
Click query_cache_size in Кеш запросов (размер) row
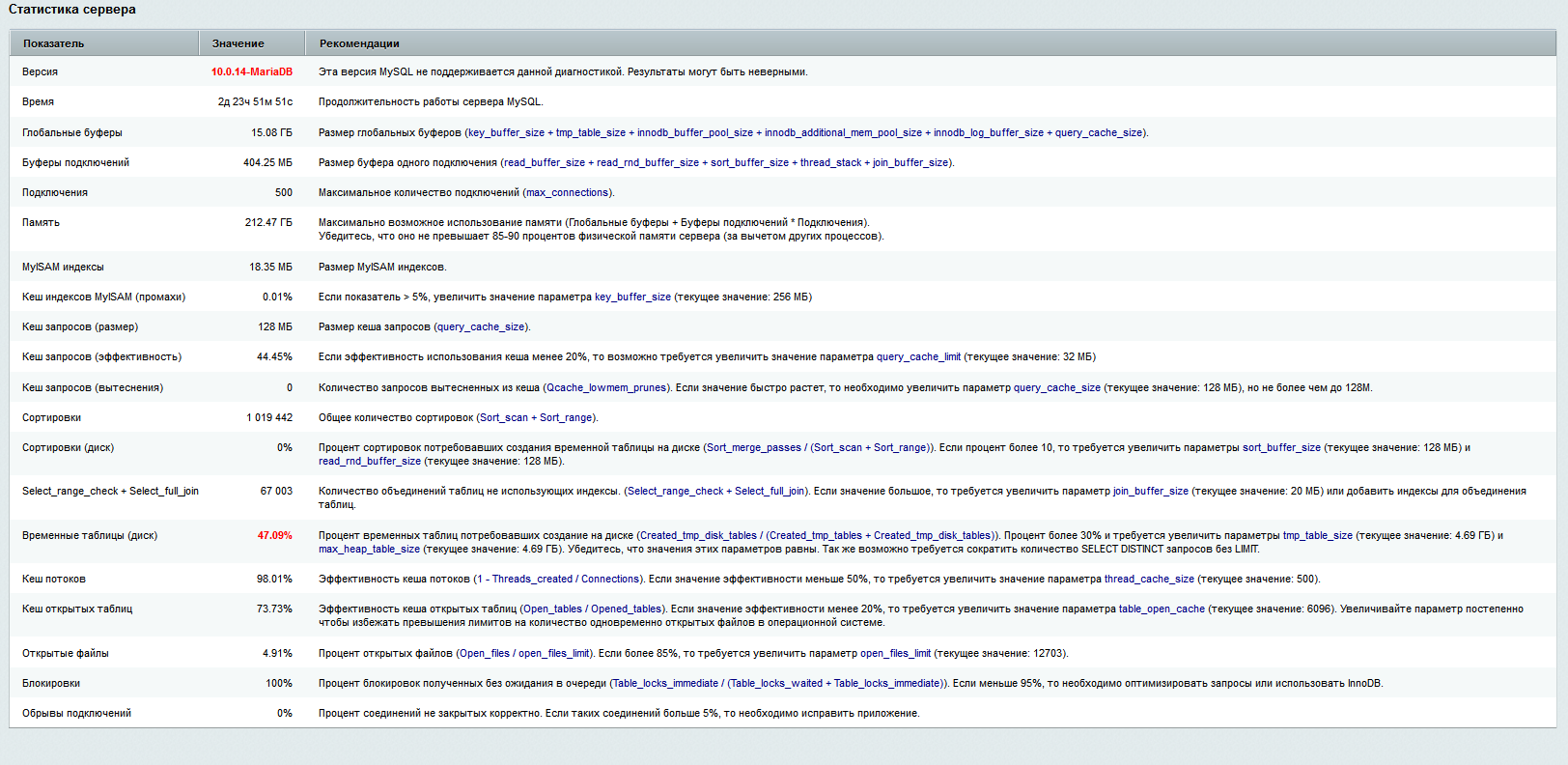pyautogui.click(x=481, y=326)
